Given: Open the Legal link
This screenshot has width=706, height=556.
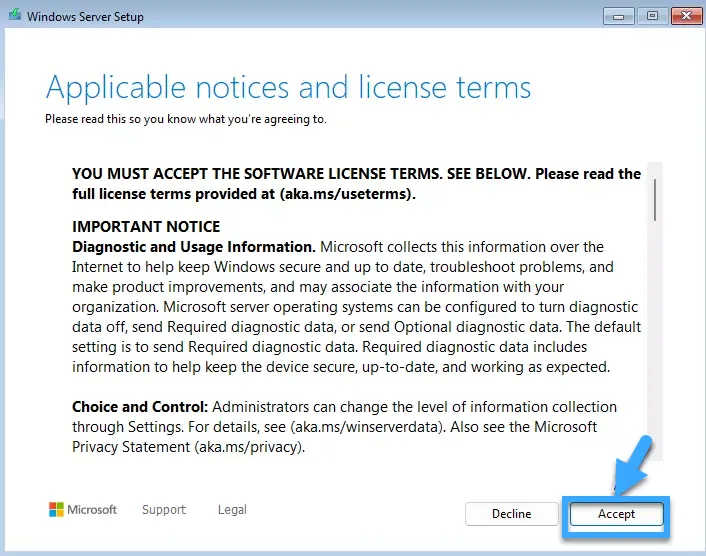Looking at the screenshot, I should [232, 510].
